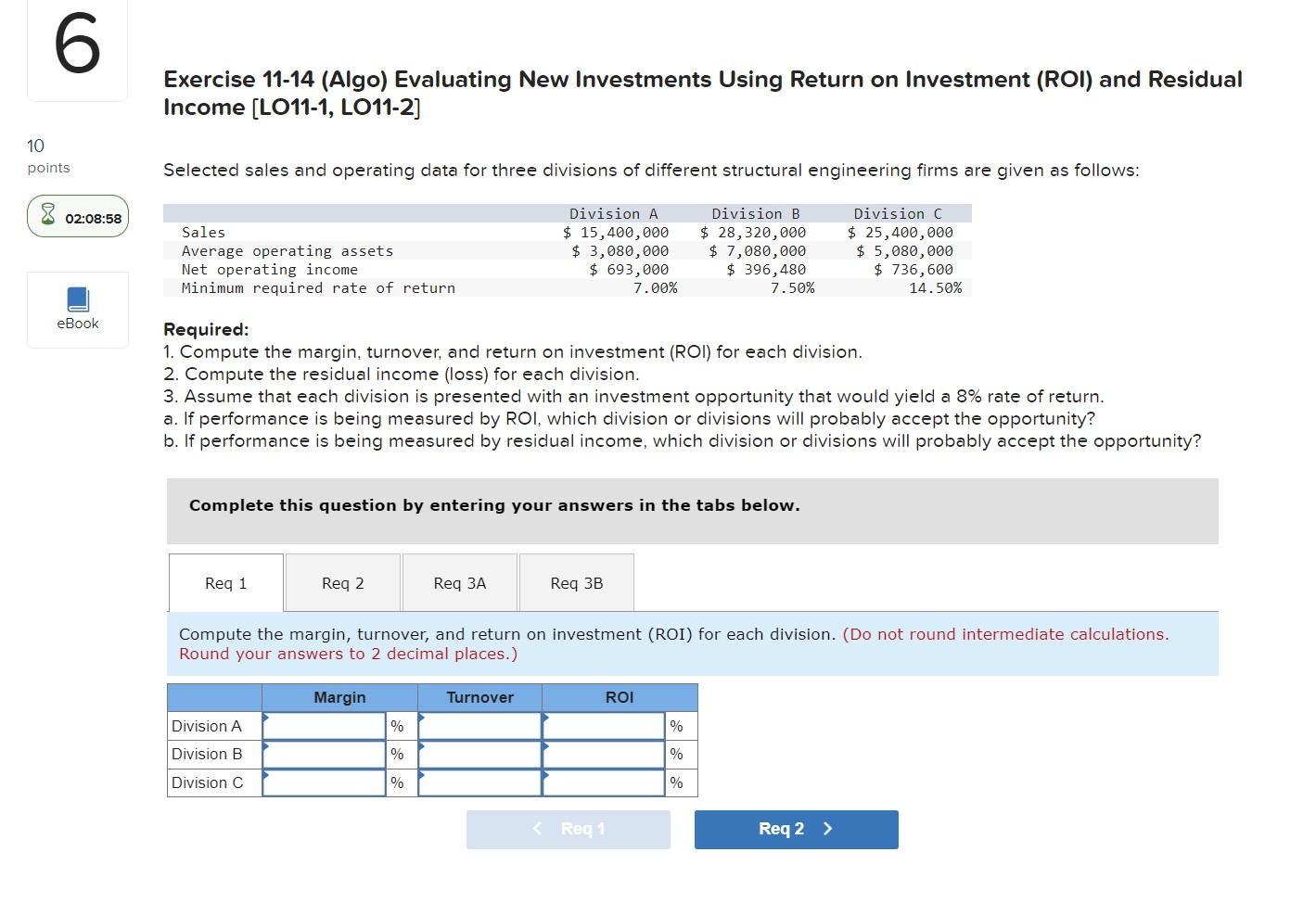
Task: Click the back chevron on Req 1 button
Action: [x=536, y=829]
